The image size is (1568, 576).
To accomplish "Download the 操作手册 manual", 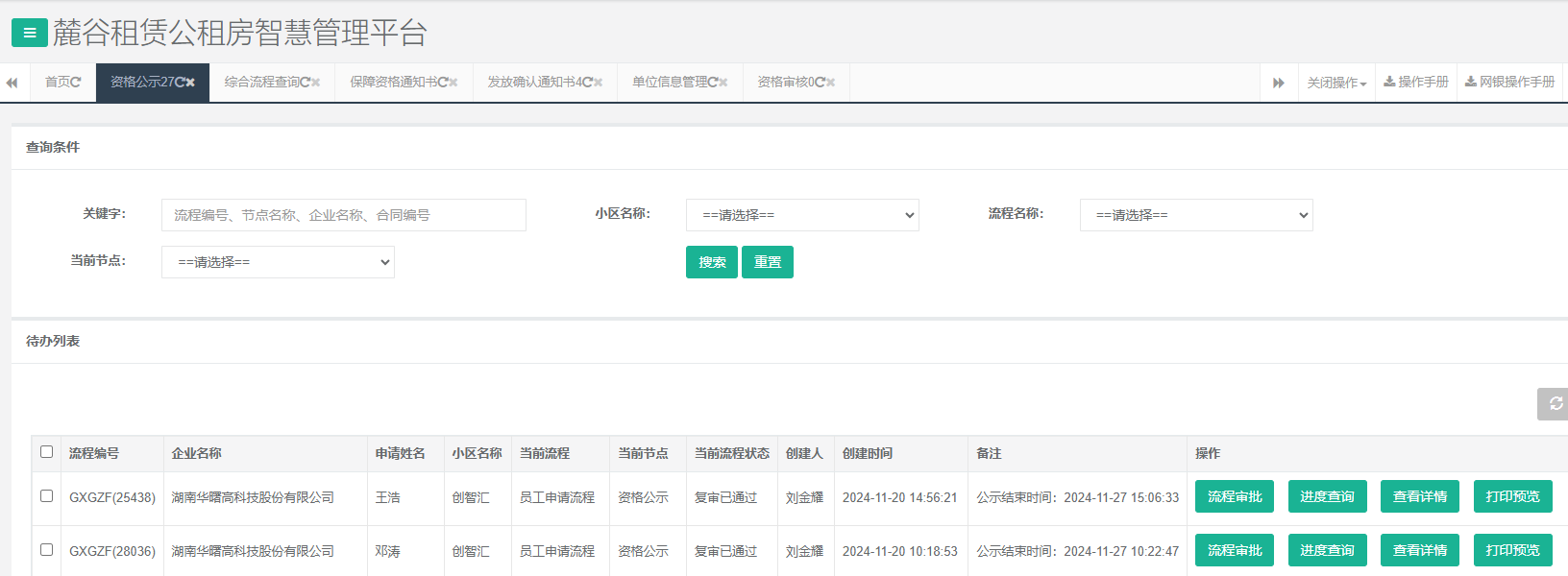I will click(x=1415, y=83).
